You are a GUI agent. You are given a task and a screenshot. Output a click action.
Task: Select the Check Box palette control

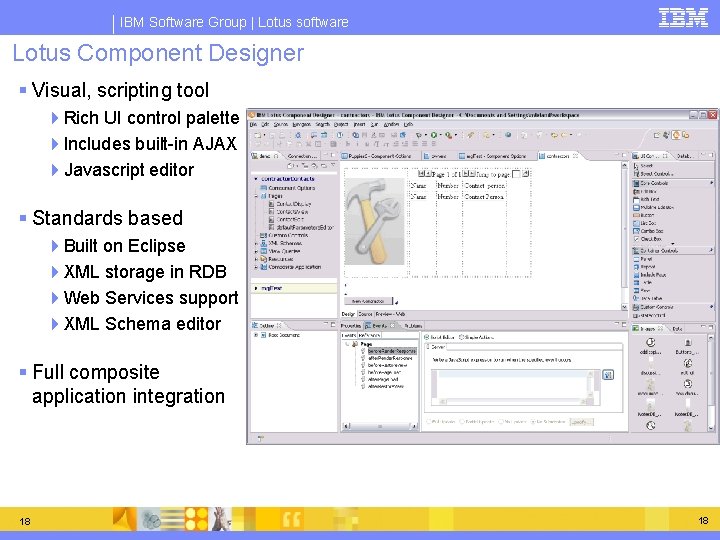pos(647,239)
